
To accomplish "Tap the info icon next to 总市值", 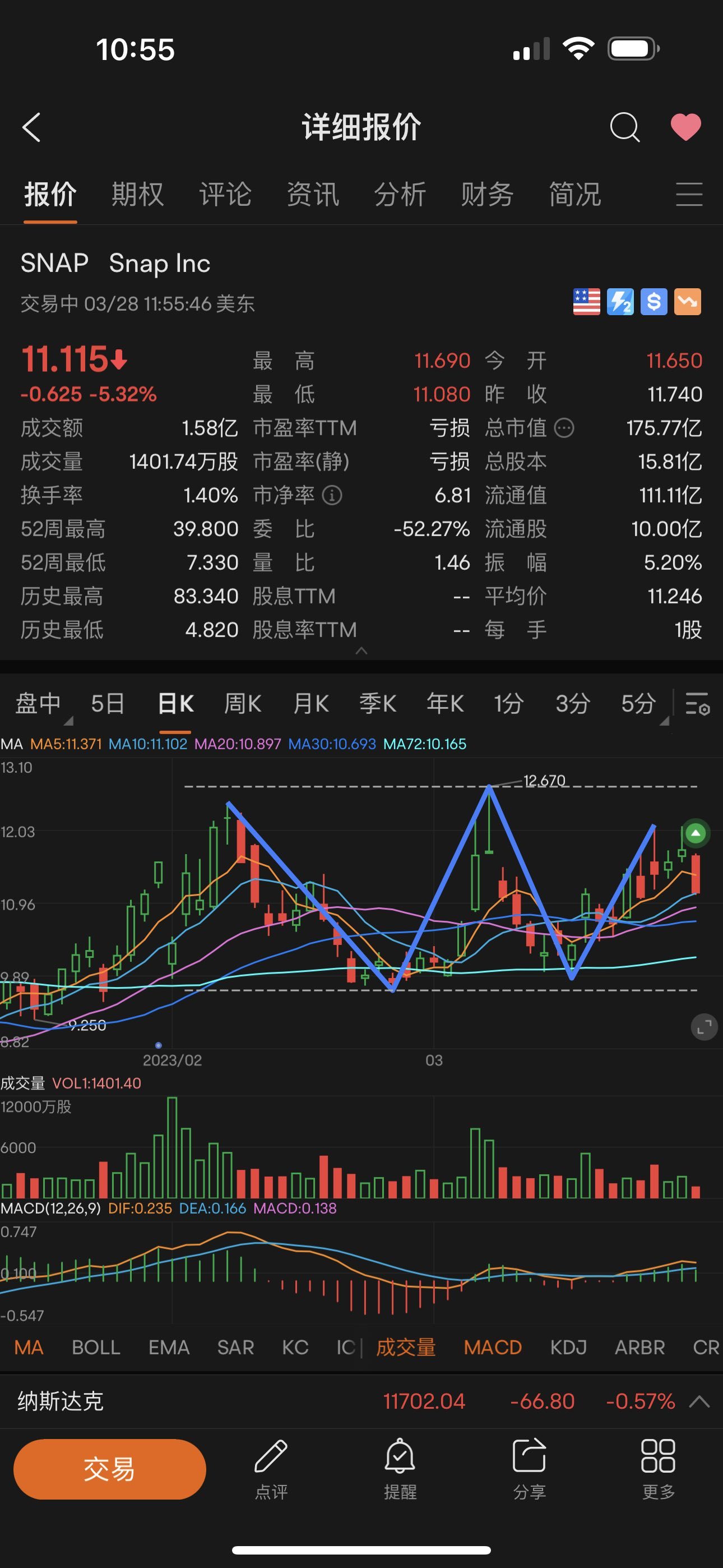I will (564, 428).
